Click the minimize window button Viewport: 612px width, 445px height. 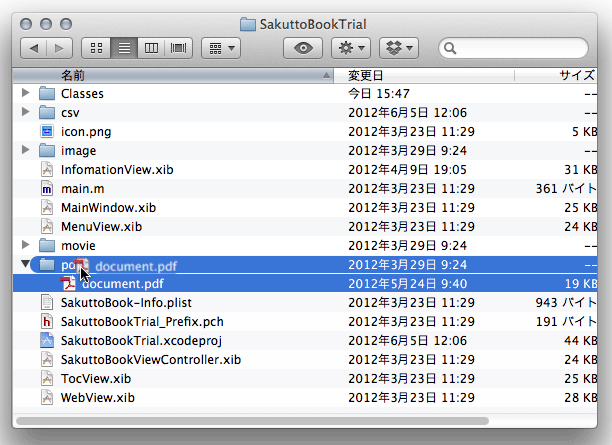(x=46, y=24)
